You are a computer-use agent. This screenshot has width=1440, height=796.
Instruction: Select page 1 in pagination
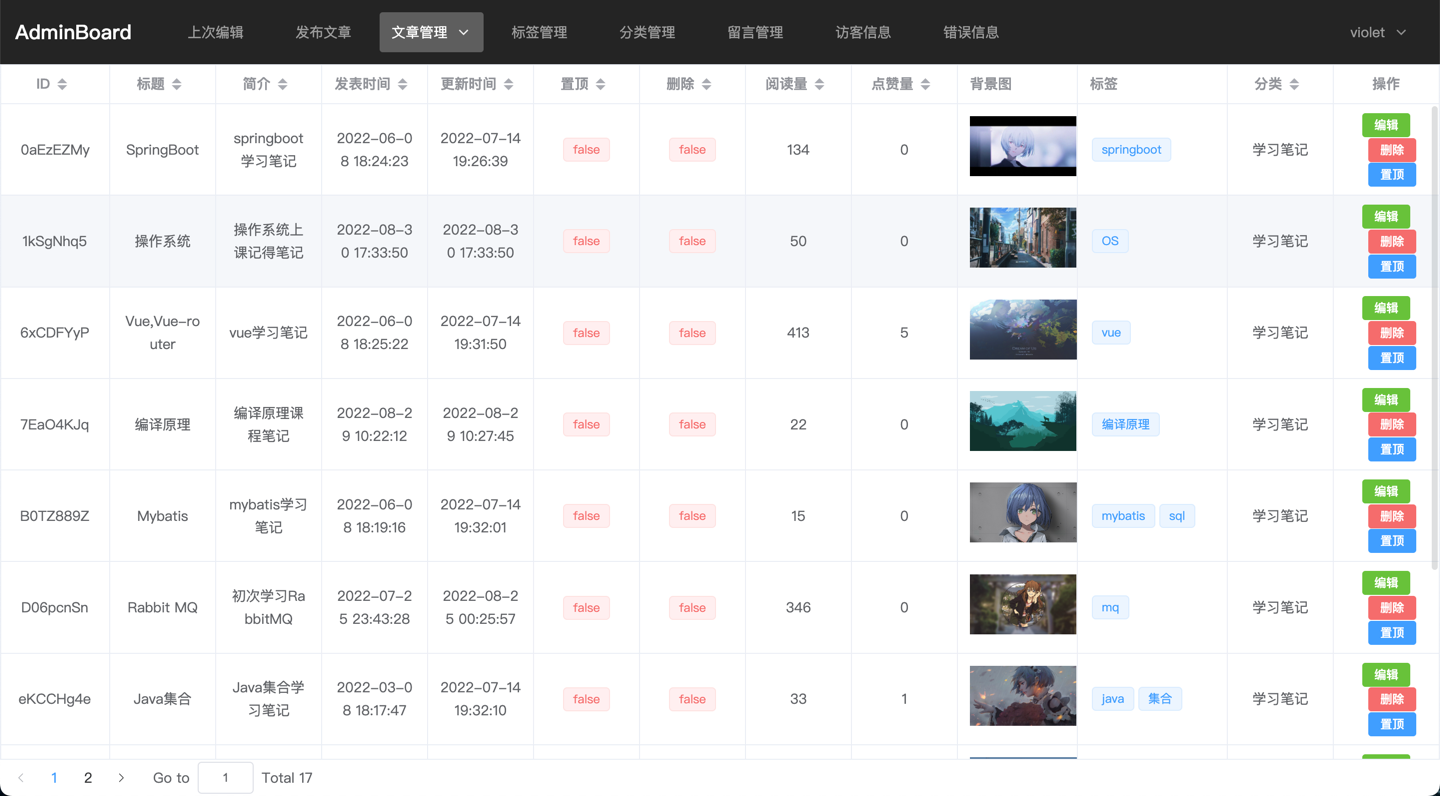(54, 778)
